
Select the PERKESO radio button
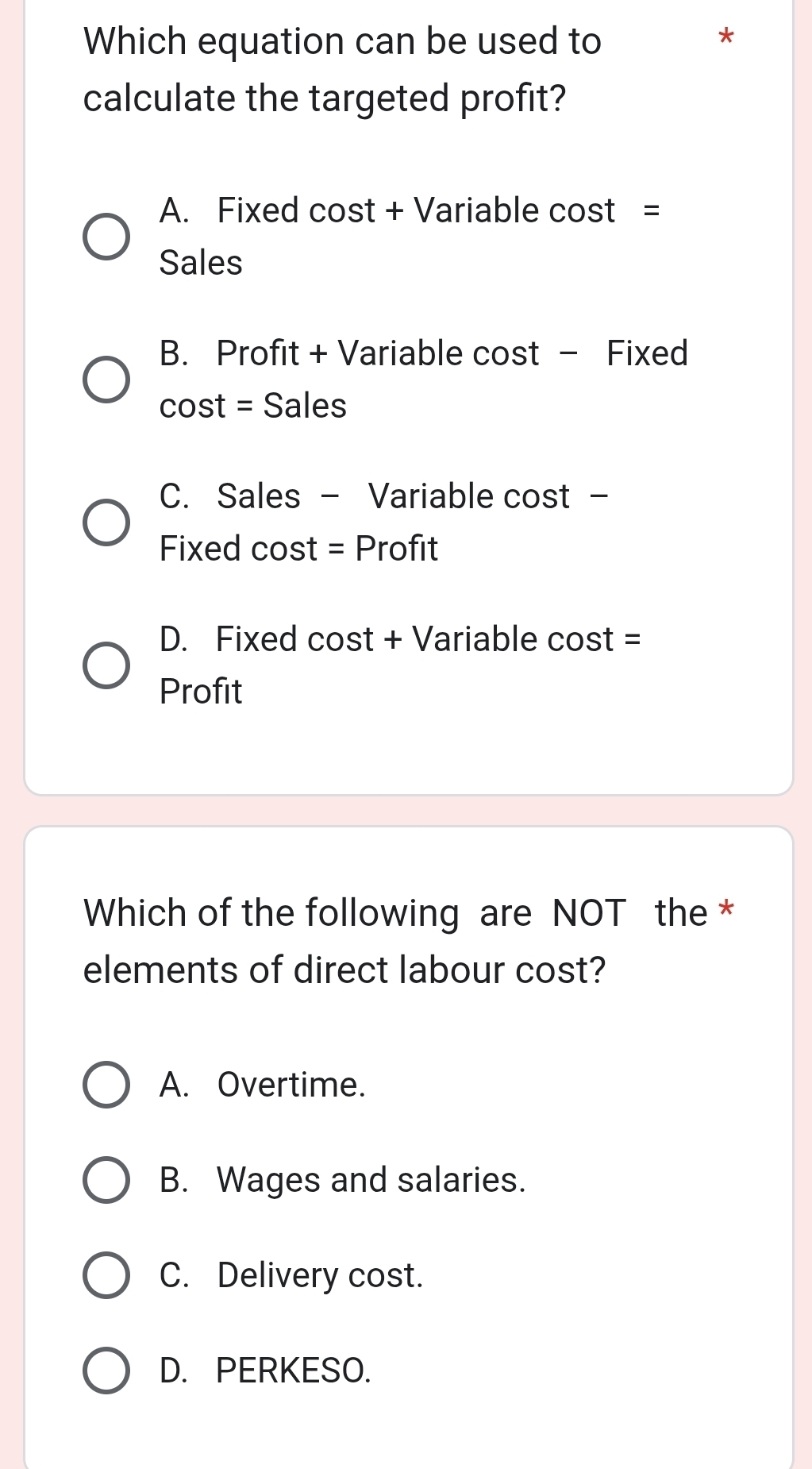pyautogui.click(x=106, y=1371)
